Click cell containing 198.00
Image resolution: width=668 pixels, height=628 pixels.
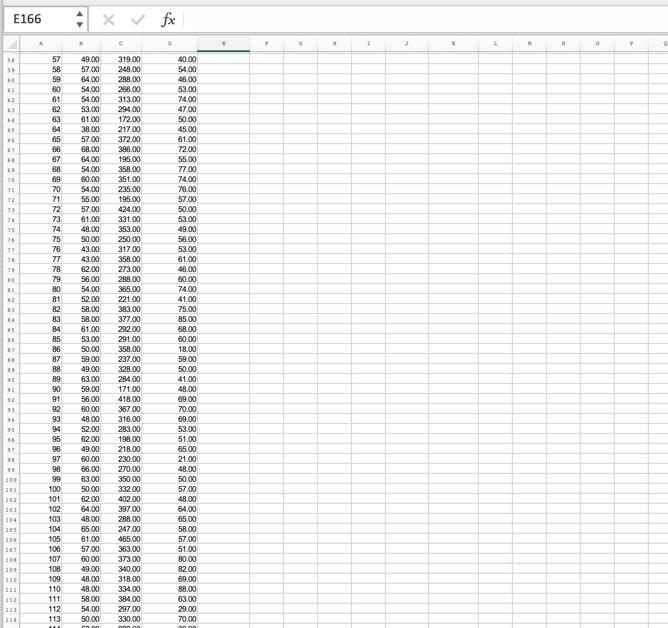[121, 439]
